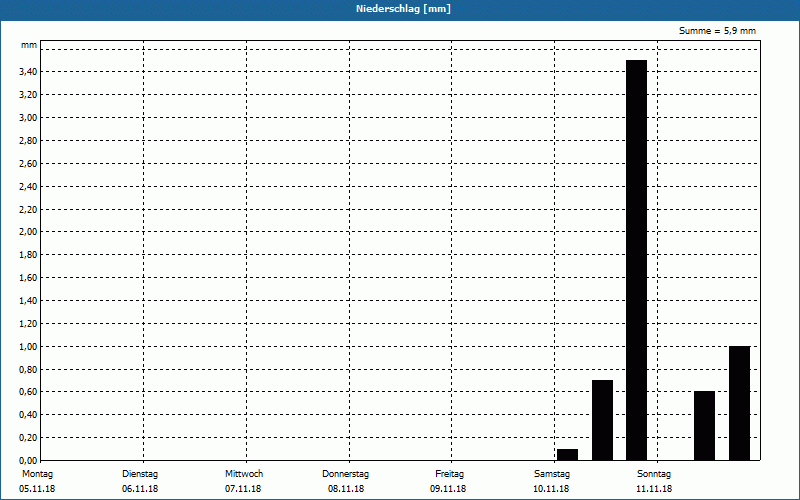This screenshot has width=800, height=500.
Task: Click the Samstag axis label
Action: point(552,474)
